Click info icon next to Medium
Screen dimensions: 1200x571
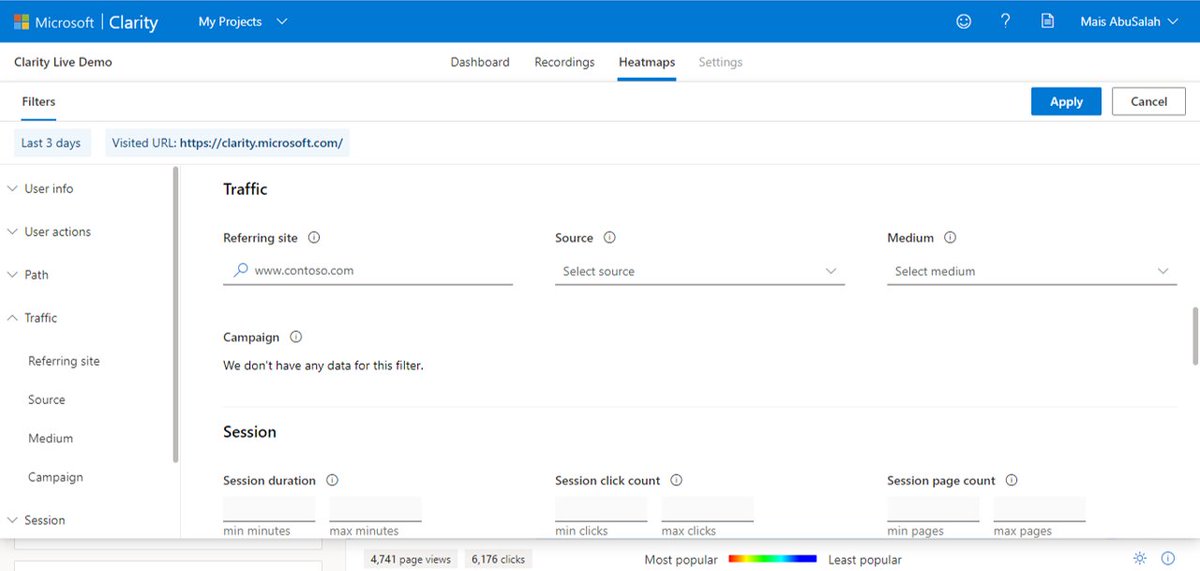tap(950, 238)
